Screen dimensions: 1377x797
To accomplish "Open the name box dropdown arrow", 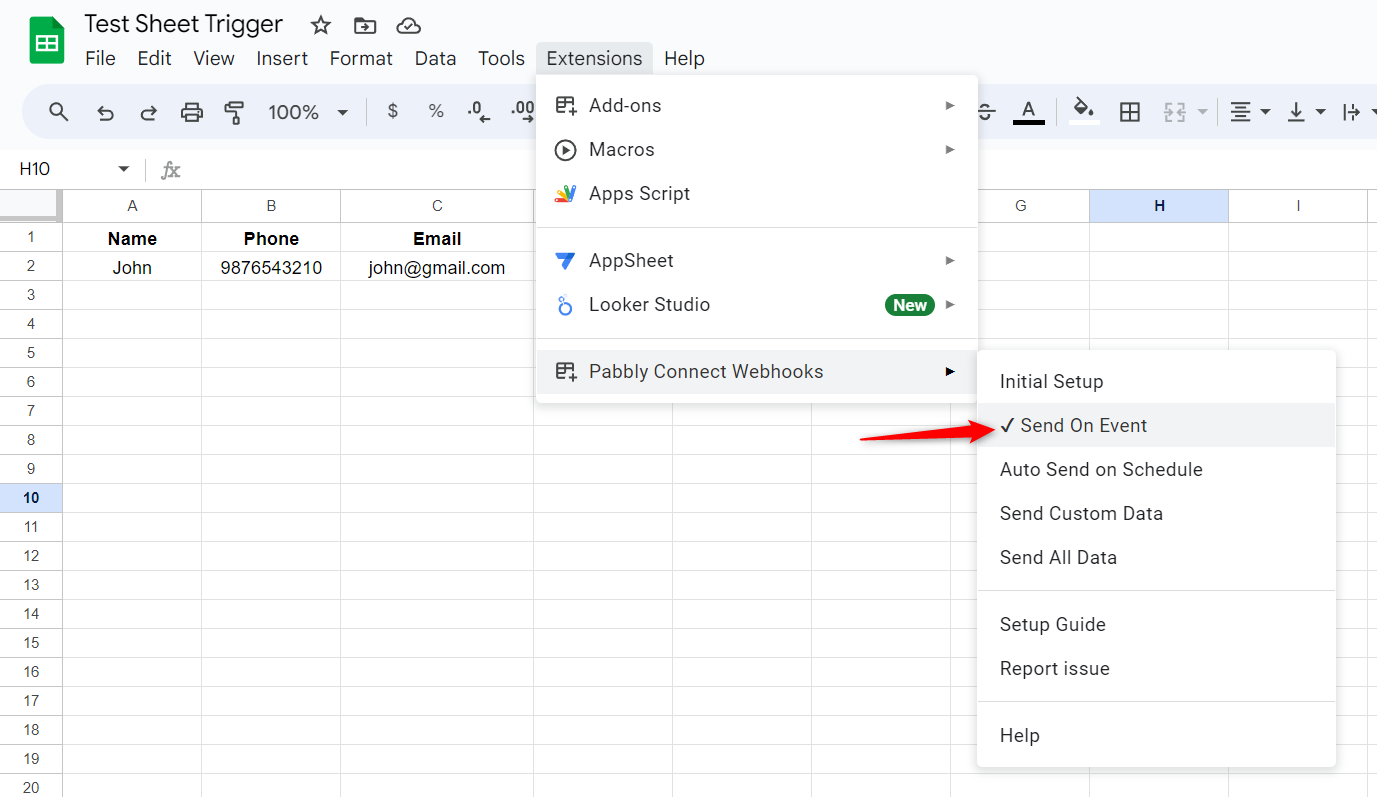I will coord(124,169).
